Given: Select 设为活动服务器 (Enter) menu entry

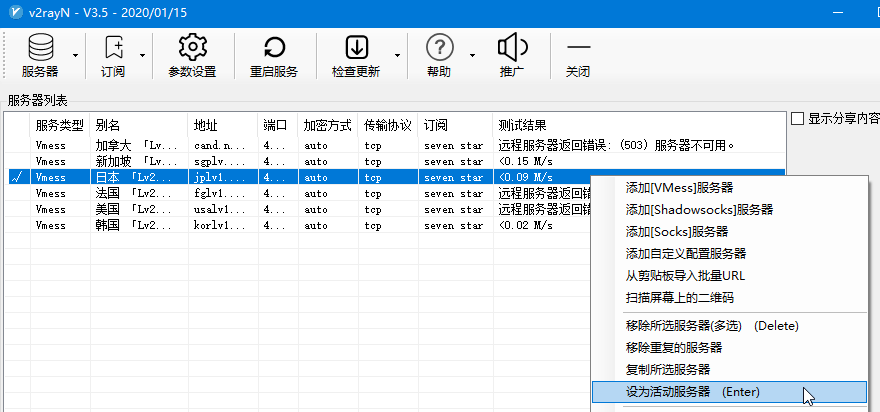Looking at the screenshot, I should click(730, 392).
